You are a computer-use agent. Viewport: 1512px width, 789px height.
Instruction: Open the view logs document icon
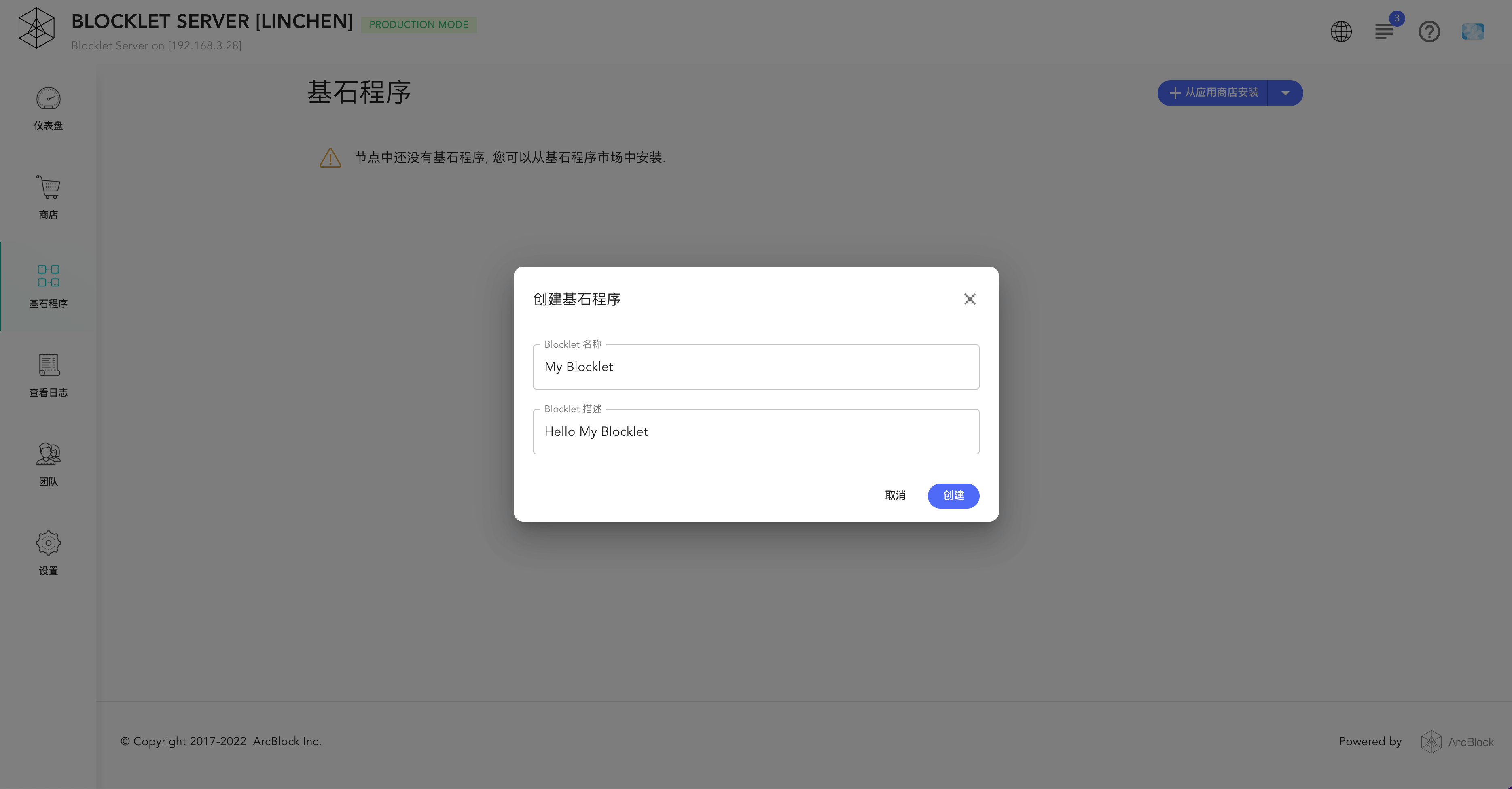pyautogui.click(x=48, y=365)
